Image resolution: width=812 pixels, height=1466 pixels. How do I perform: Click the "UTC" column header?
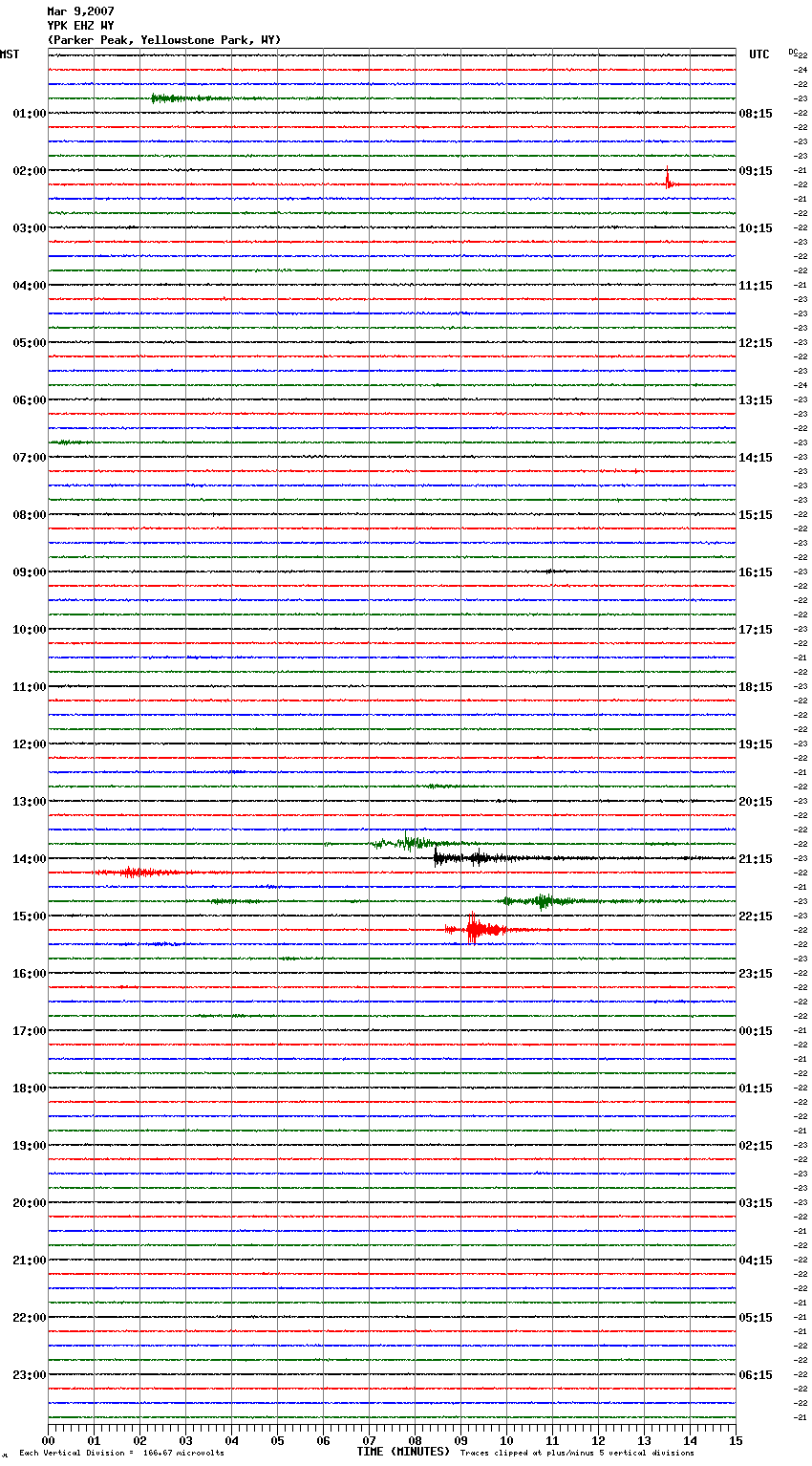click(x=759, y=54)
